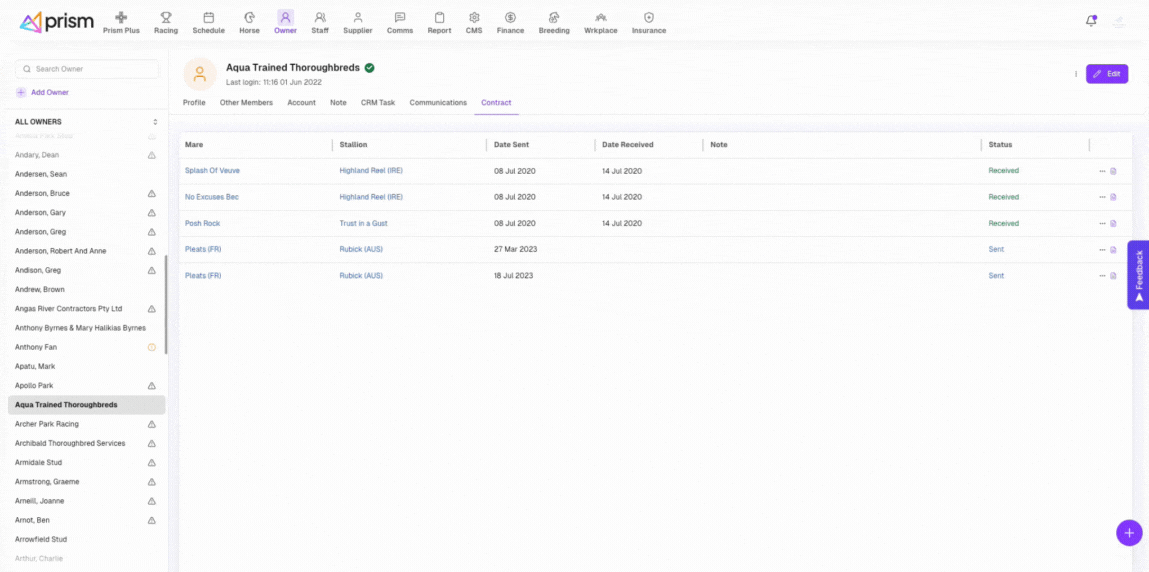Switch to the Communications tab
The image size is (1149, 572).
pos(438,103)
